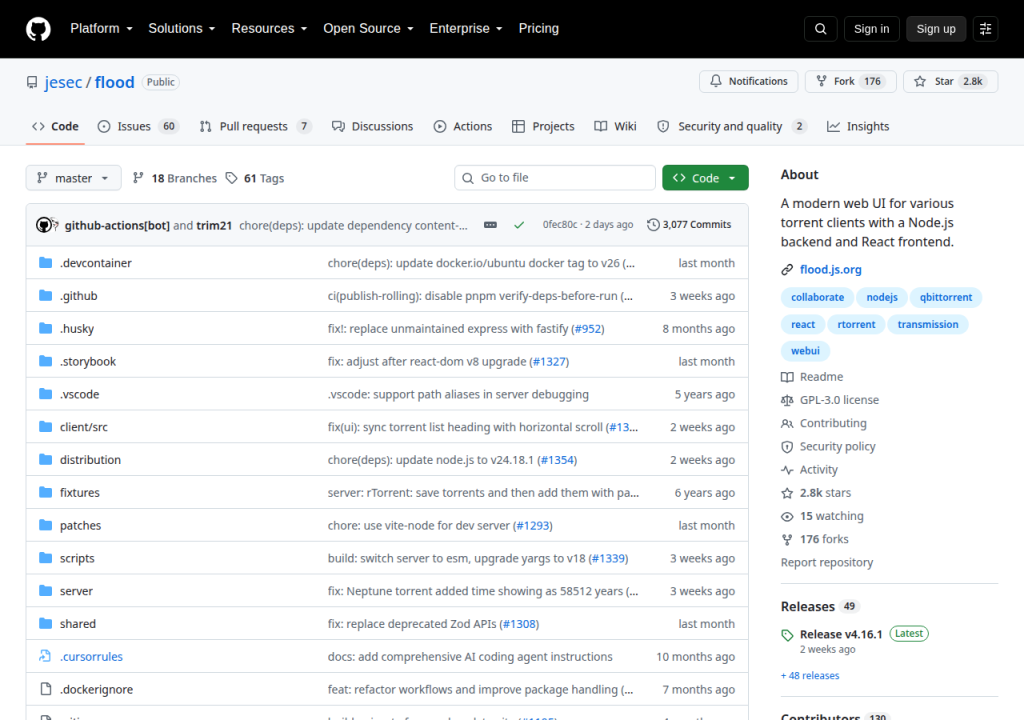Open the master branch selector
1024x720 pixels.
click(73, 178)
